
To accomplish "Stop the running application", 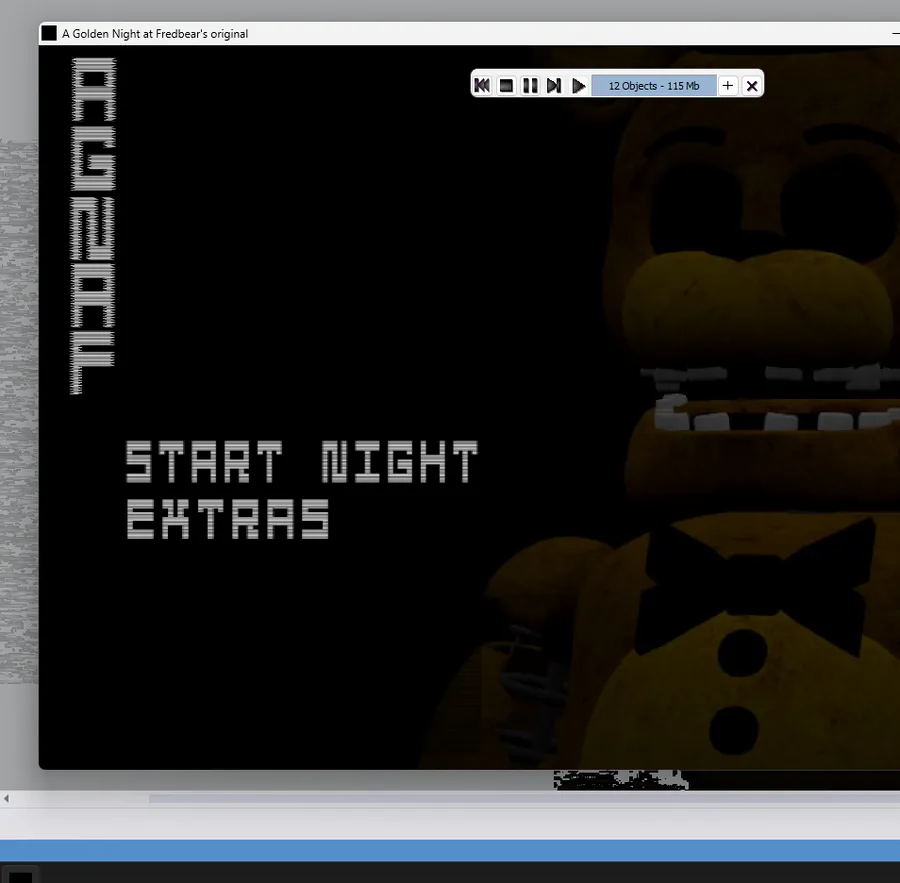I will tap(506, 86).
